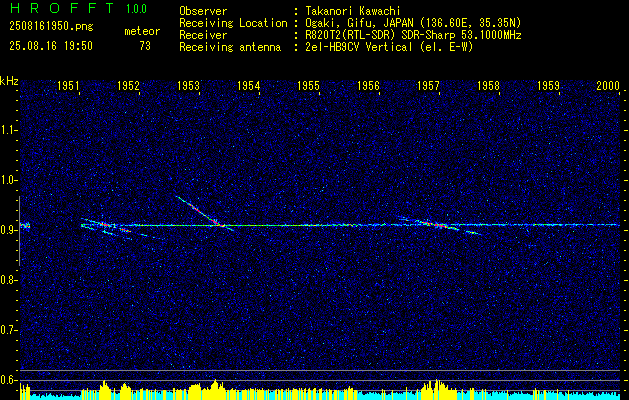Click the 1956 time axis label
Viewport: 629px width, 400px height.
[368, 85]
